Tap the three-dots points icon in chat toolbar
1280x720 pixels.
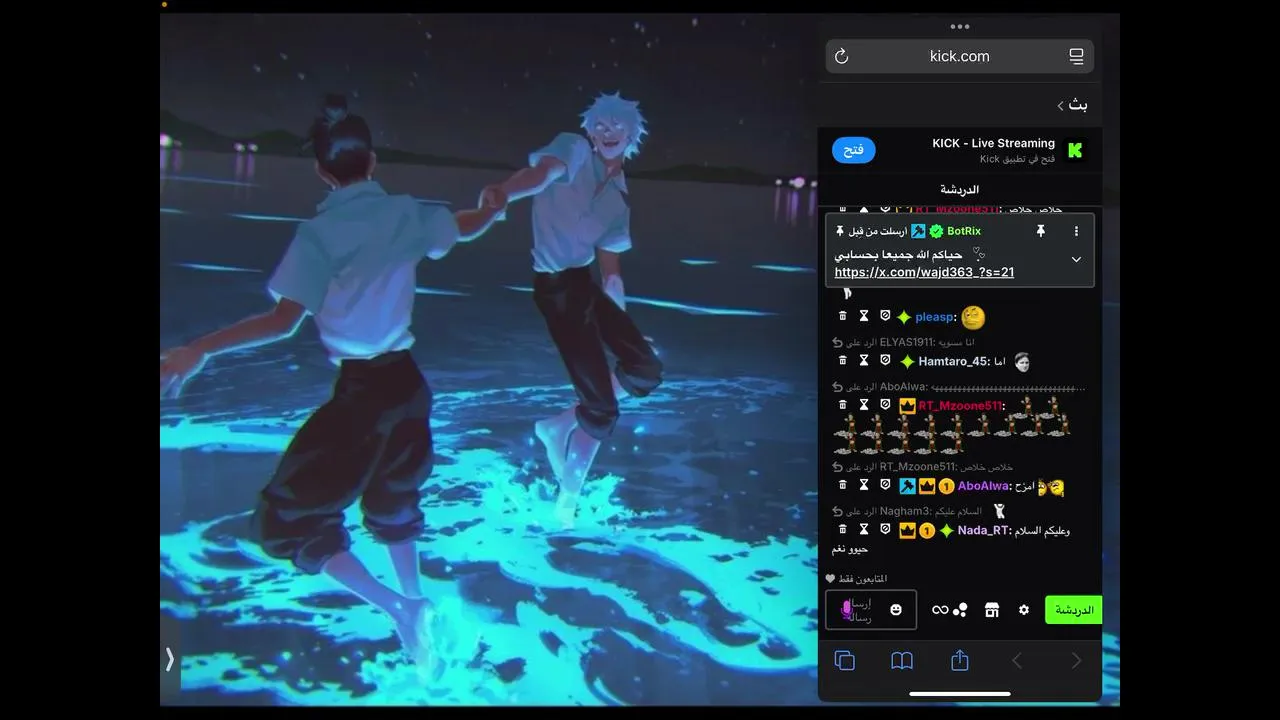960,610
